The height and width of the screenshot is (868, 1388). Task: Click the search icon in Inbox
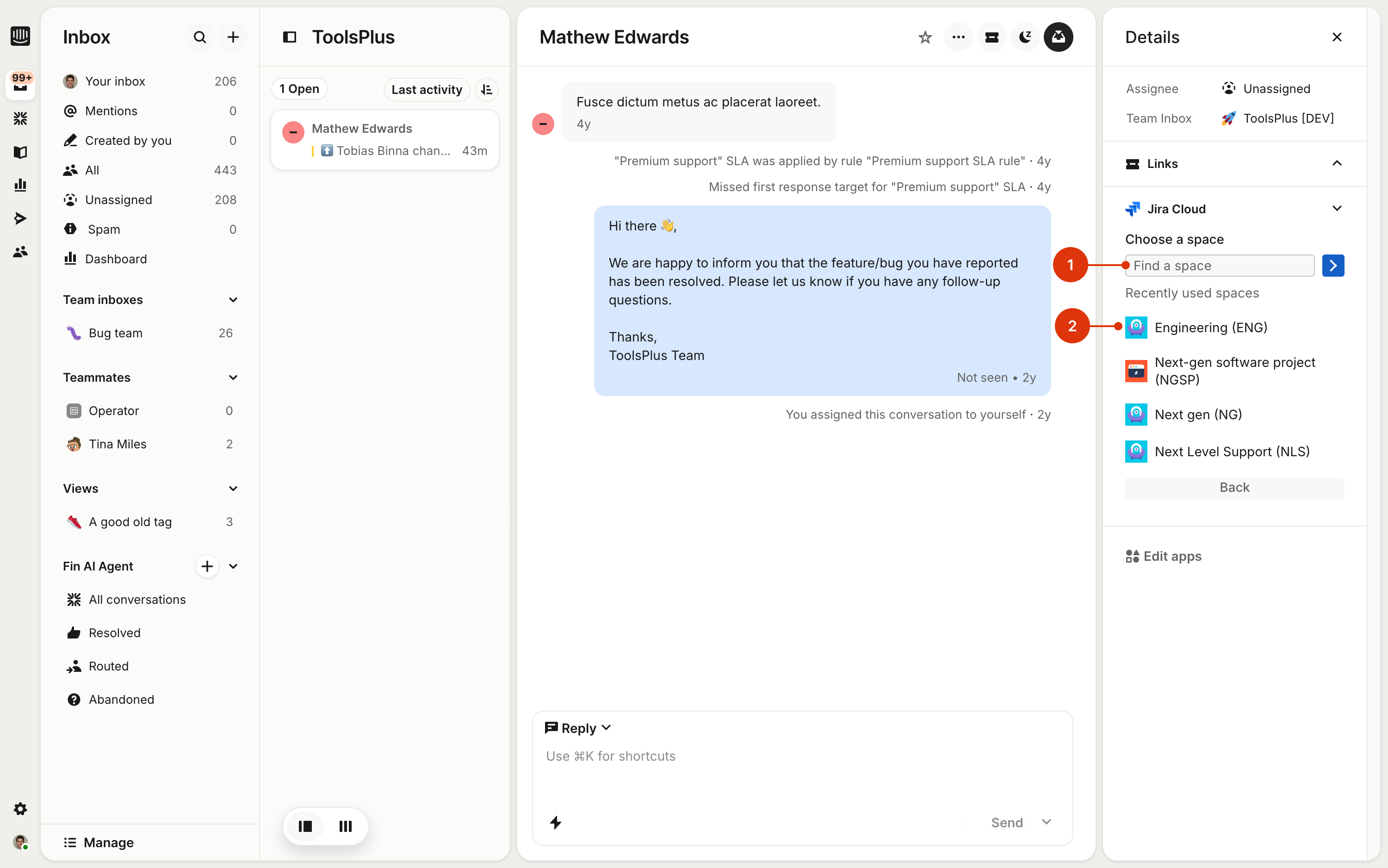tap(199, 37)
